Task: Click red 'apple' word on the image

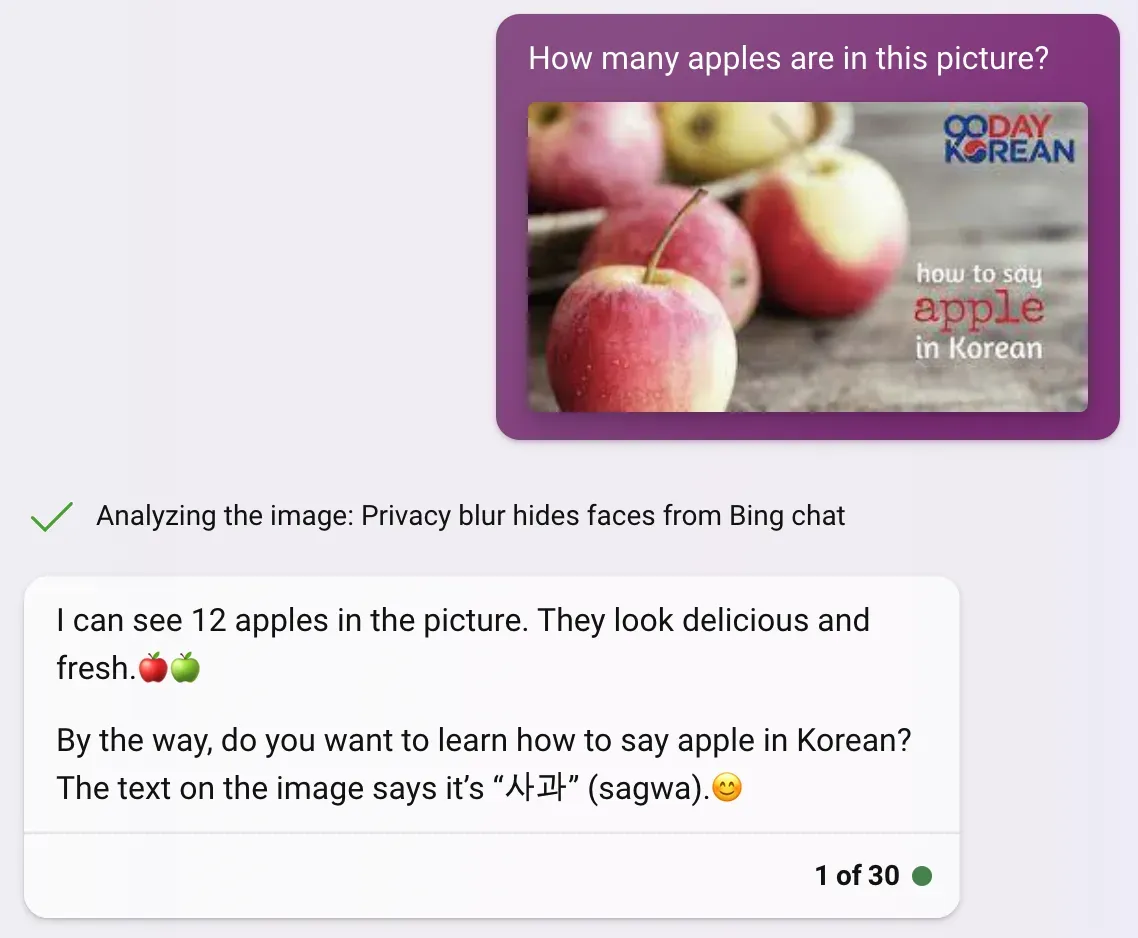Action: click(978, 308)
